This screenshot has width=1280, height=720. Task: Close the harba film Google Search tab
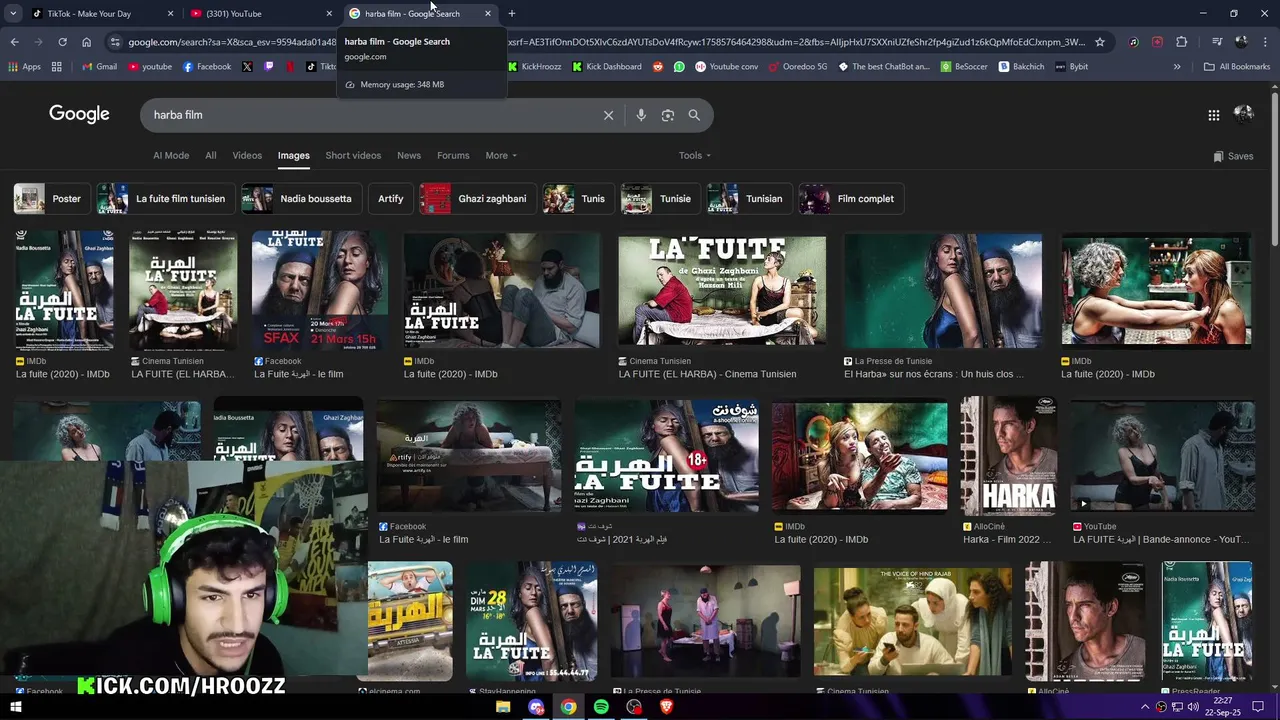coord(488,14)
